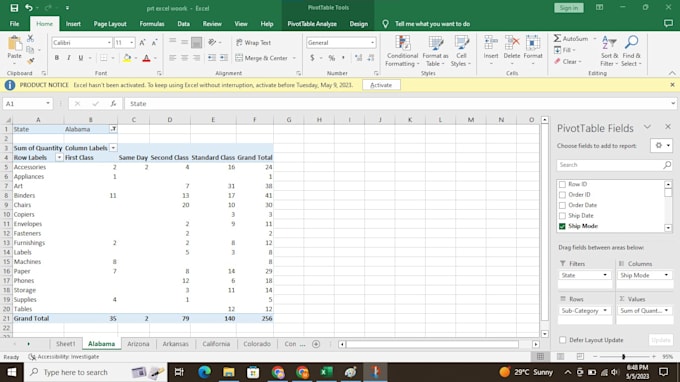Image resolution: width=680 pixels, height=382 pixels.
Task: Open the File menu
Action: click(14, 24)
